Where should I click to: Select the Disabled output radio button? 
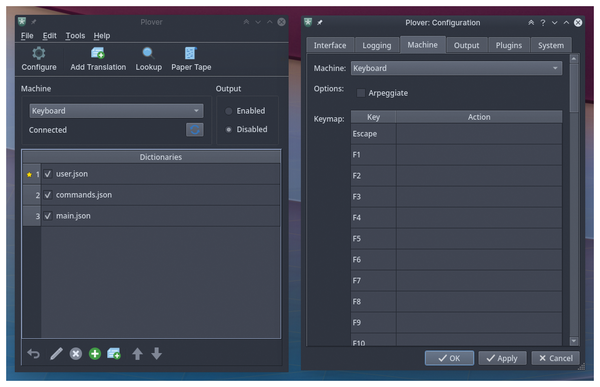[x=228, y=129]
